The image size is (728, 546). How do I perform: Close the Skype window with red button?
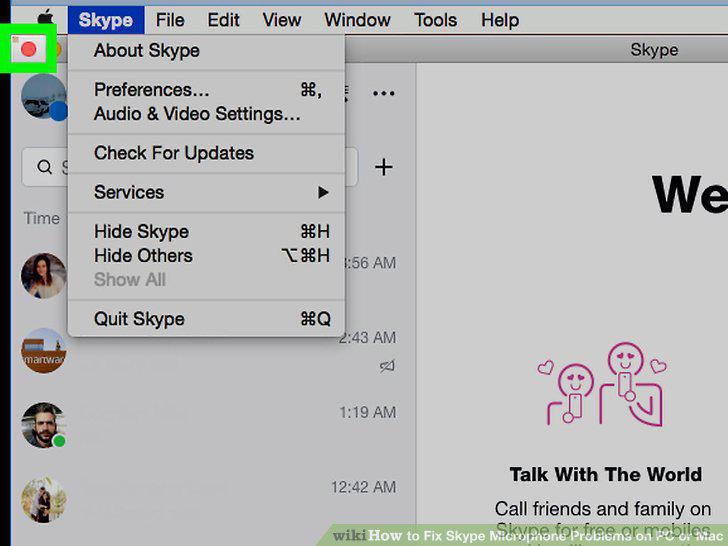[x=29, y=49]
